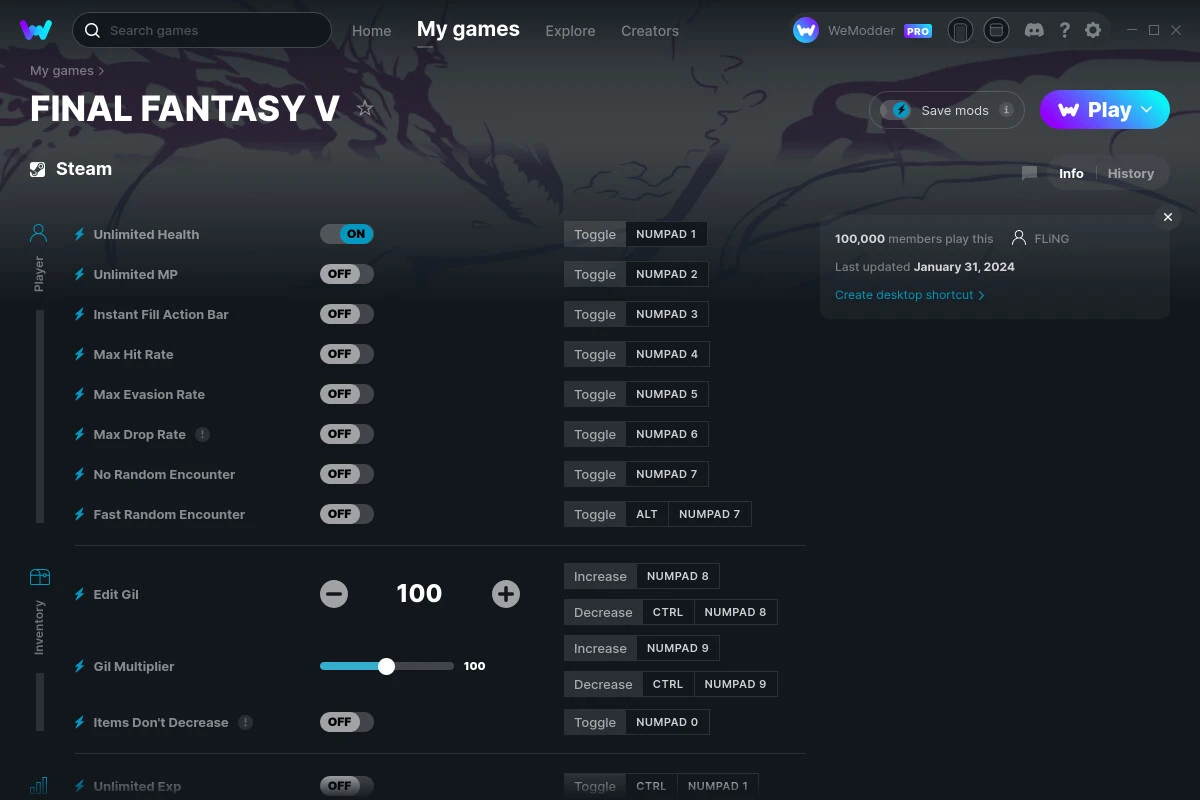
Task: Switch to the History tab
Action: click(x=1131, y=173)
